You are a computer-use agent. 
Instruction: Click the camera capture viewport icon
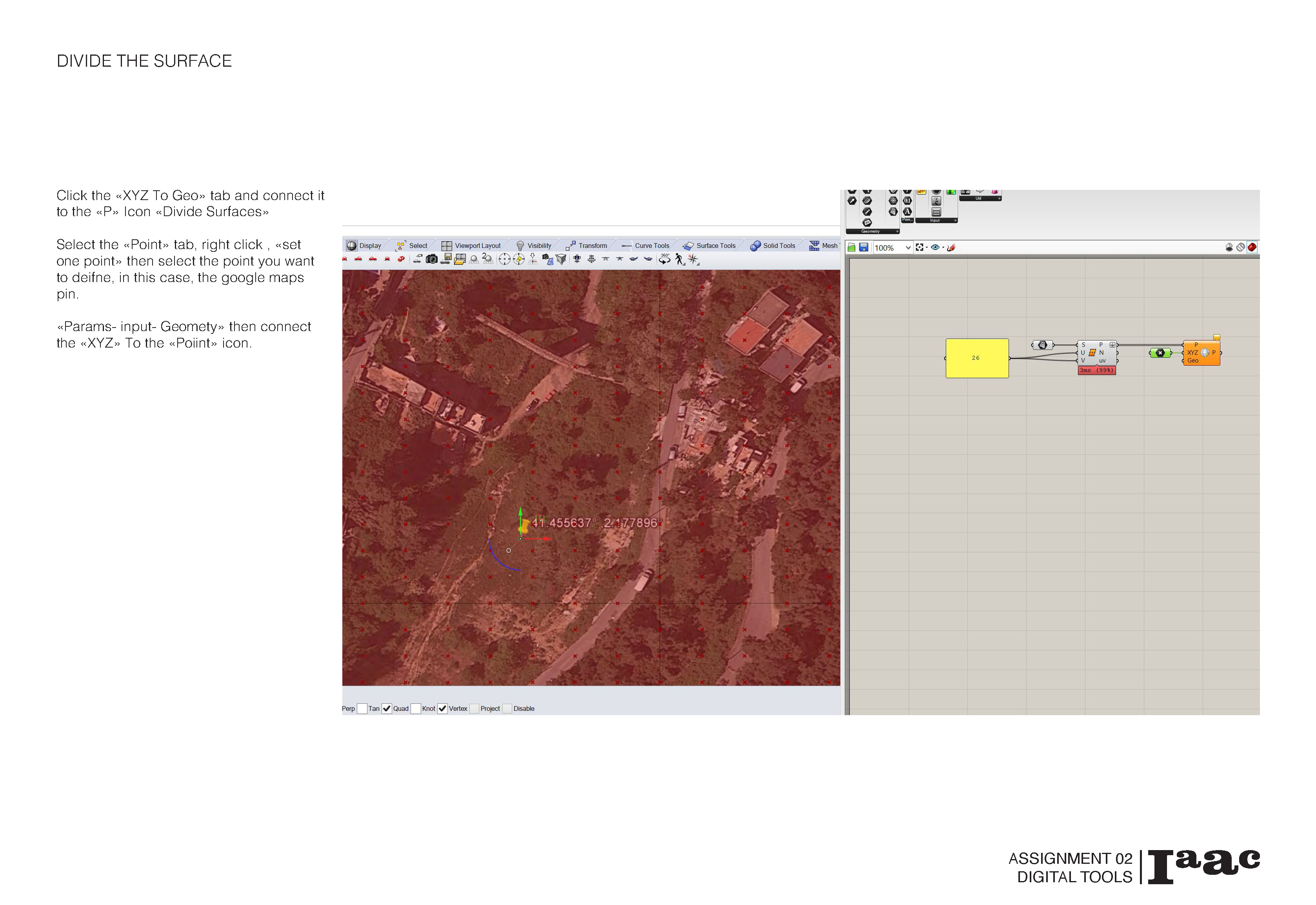(x=432, y=259)
